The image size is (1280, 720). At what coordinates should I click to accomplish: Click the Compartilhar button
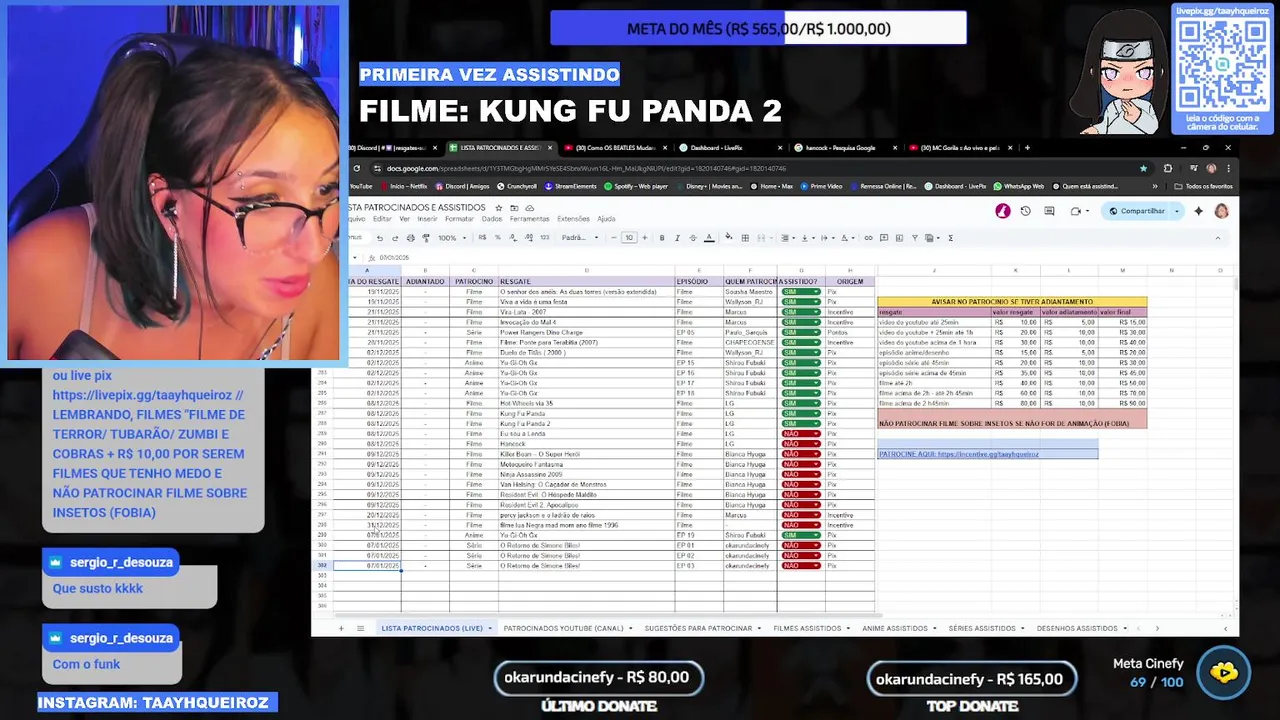tap(1137, 211)
